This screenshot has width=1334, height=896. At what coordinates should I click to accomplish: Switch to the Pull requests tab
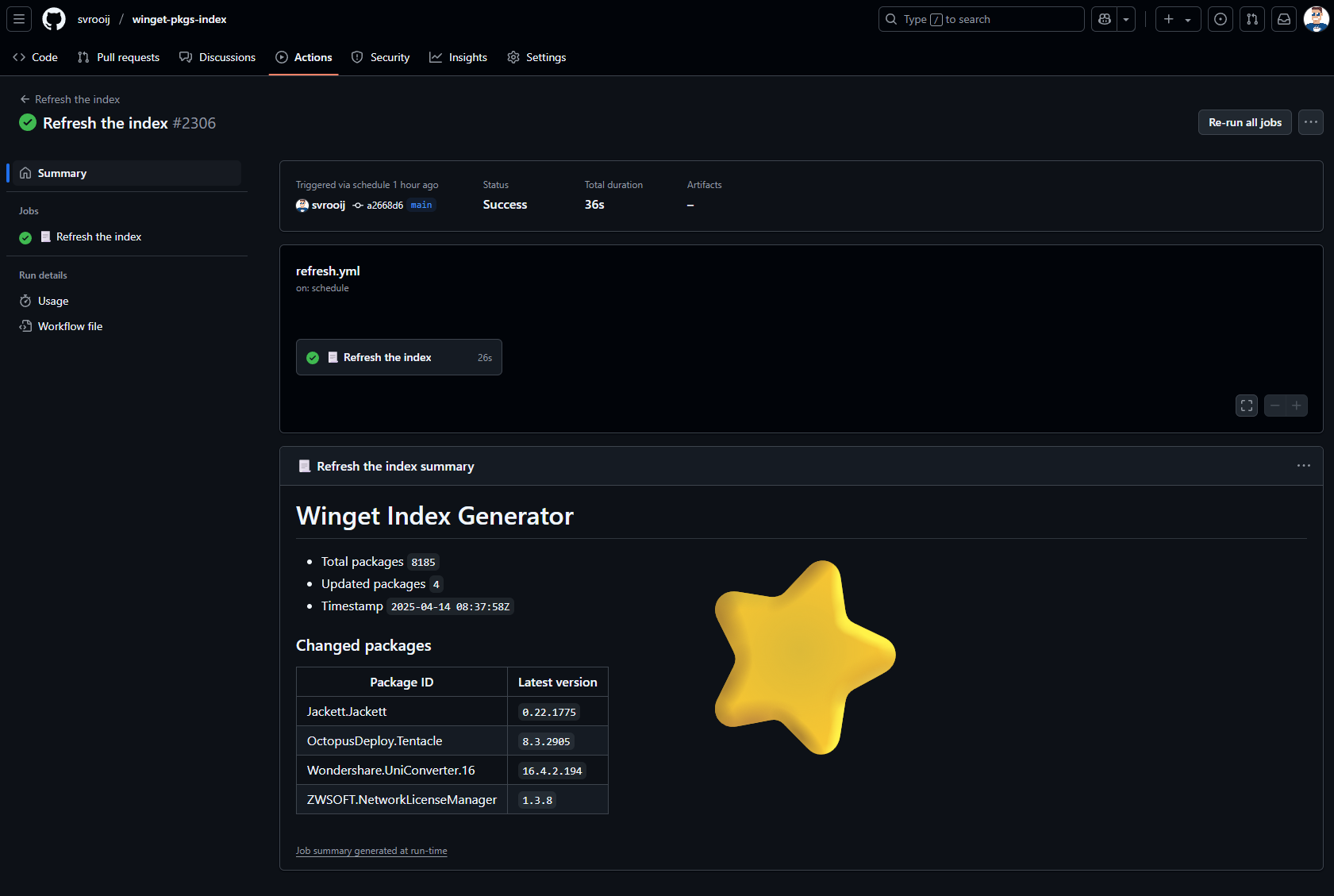[x=118, y=57]
